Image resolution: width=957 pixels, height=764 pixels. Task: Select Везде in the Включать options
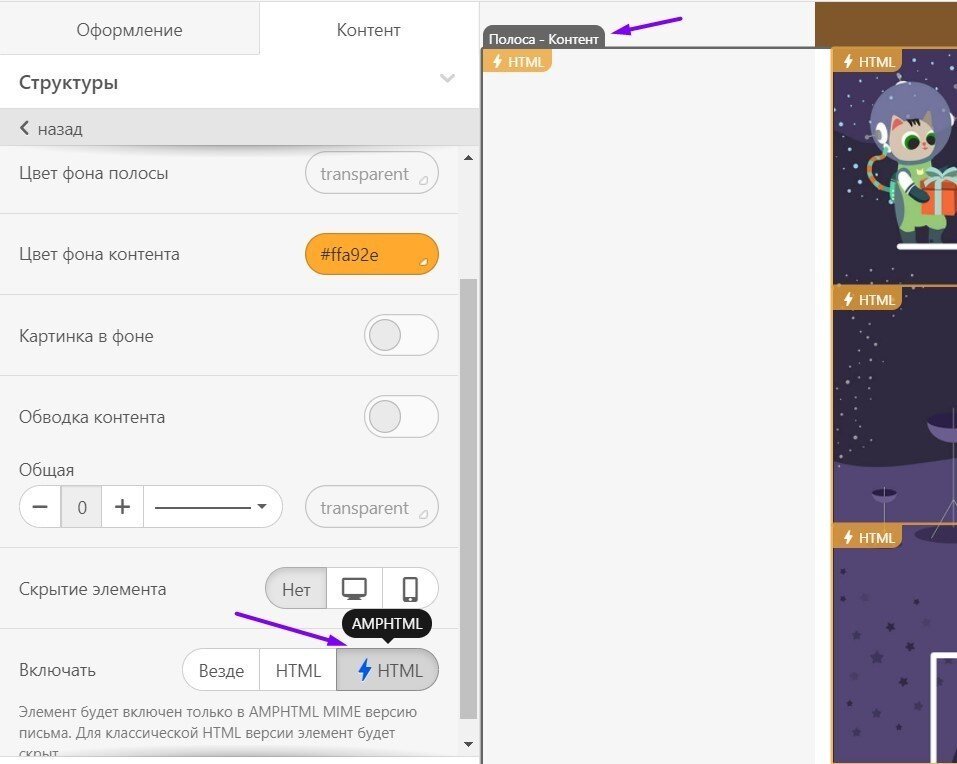(221, 670)
